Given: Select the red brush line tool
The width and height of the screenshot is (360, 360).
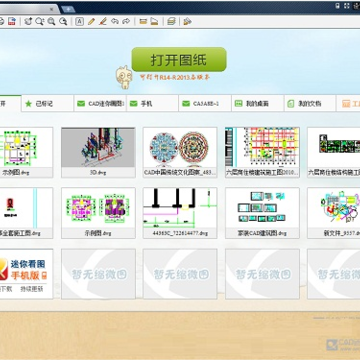Looking at the screenshot, I should coord(103,22).
